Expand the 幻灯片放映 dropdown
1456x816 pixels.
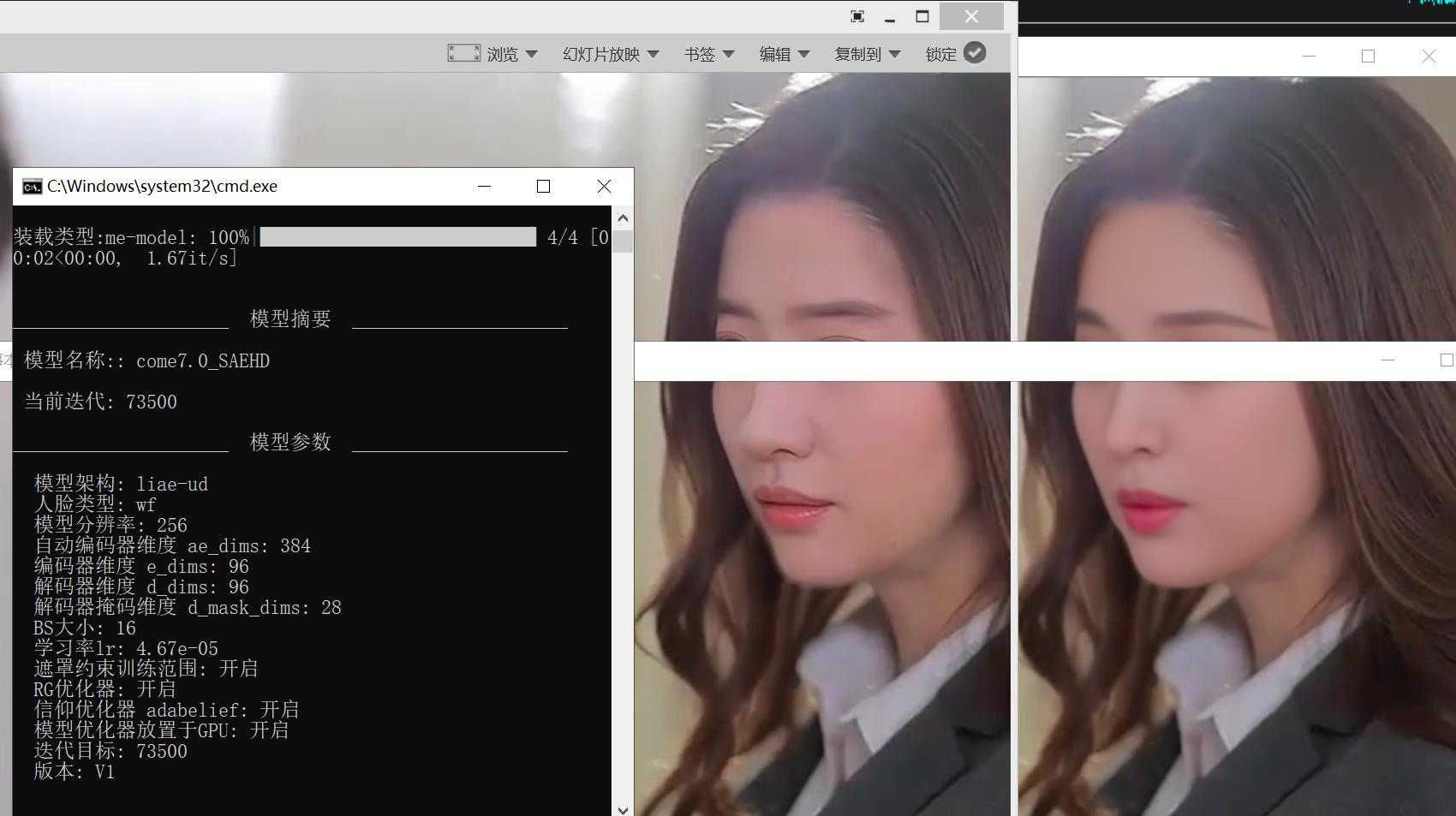point(611,54)
